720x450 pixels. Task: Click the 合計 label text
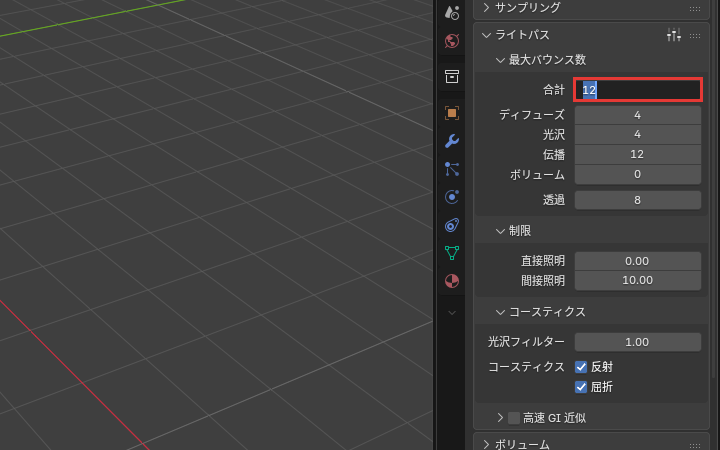pos(554,90)
